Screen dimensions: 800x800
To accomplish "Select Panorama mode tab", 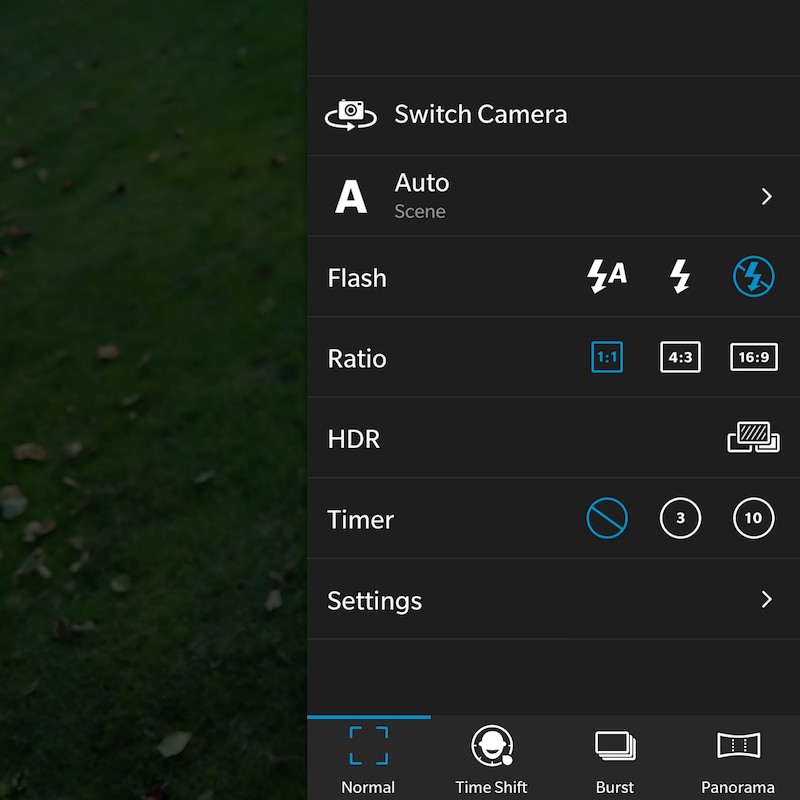I will pyautogui.click(x=738, y=759).
